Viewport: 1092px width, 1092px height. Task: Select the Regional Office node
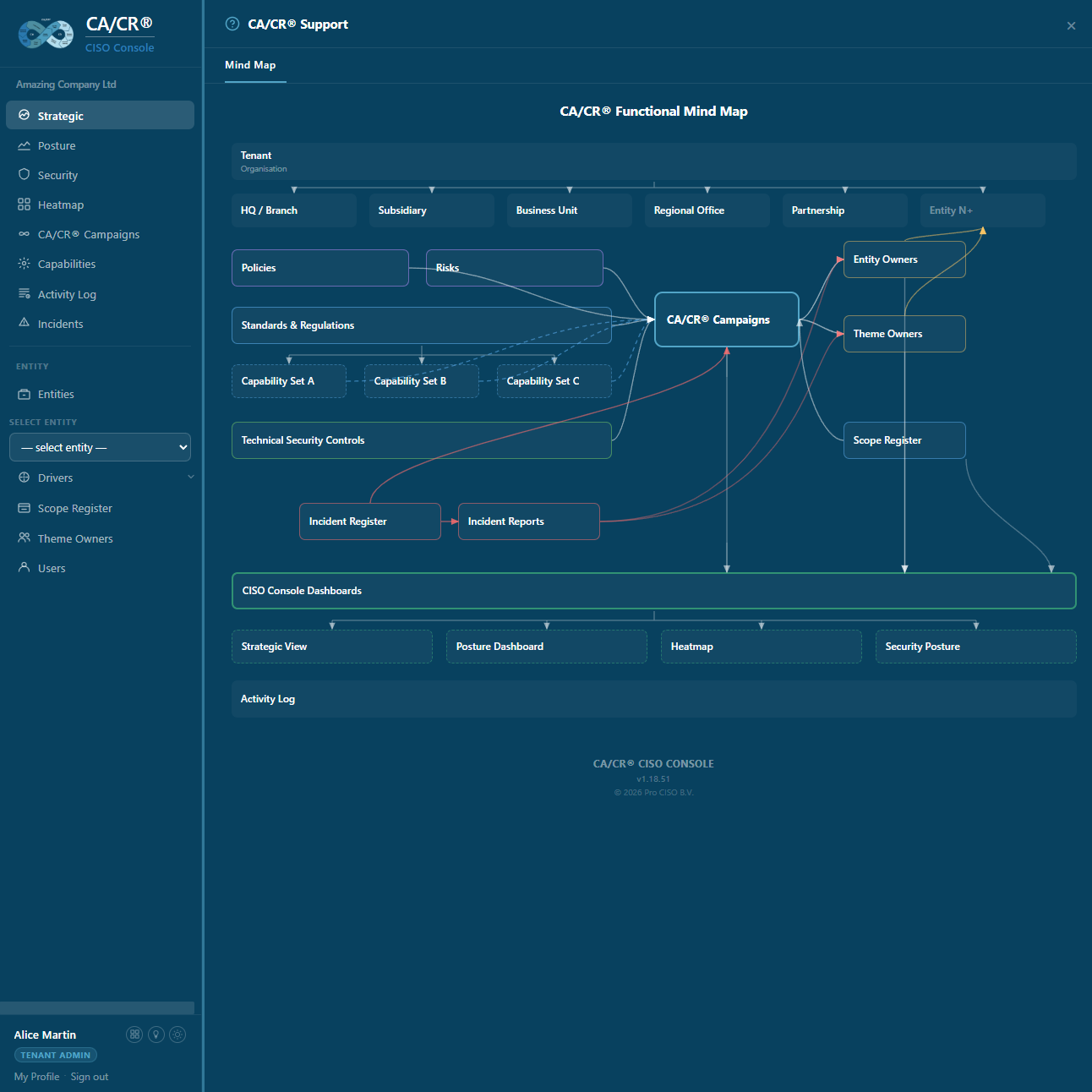coord(707,210)
